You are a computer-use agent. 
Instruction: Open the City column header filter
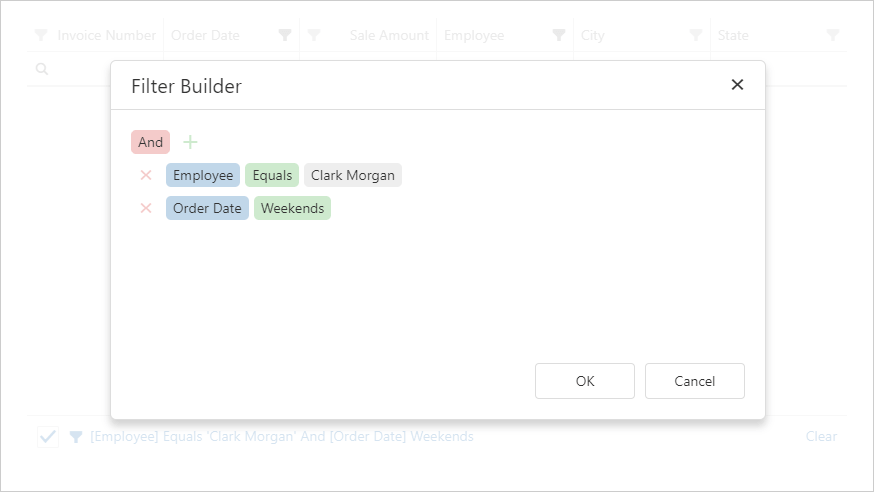pyautogui.click(x=695, y=35)
